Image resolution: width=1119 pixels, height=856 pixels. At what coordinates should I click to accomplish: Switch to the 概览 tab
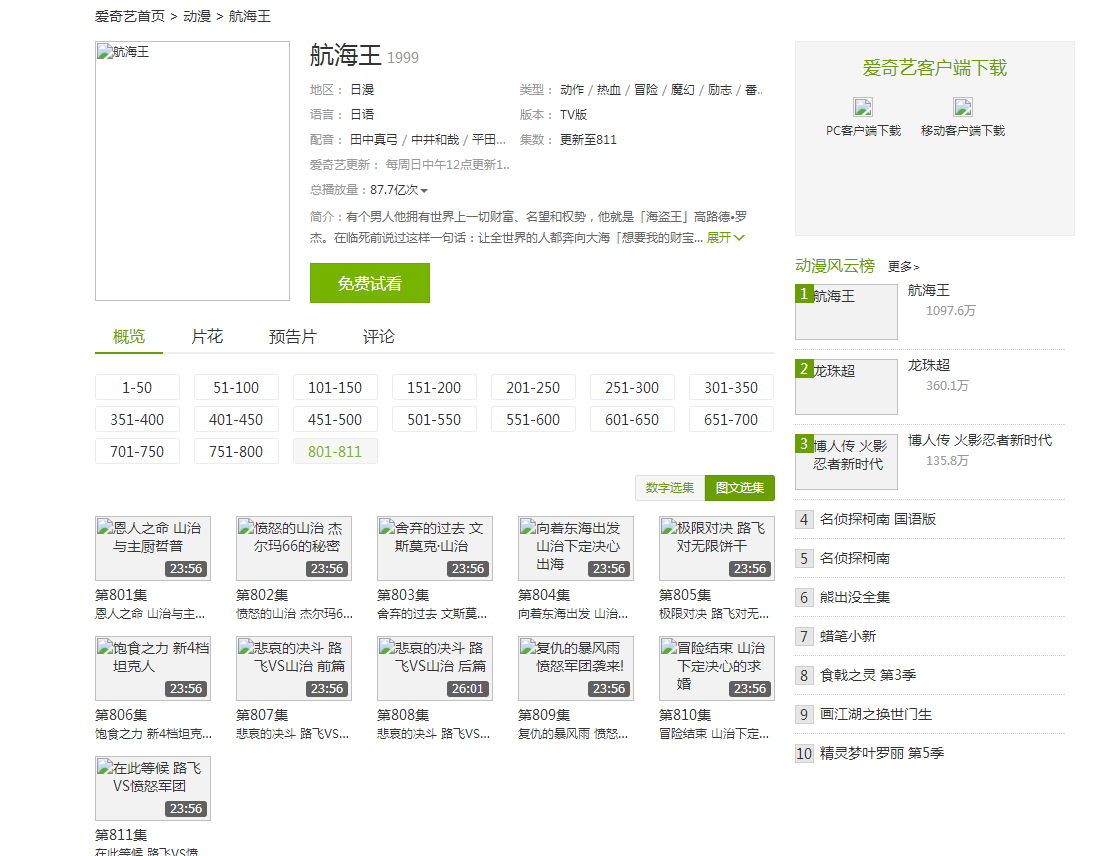tap(128, 336)
